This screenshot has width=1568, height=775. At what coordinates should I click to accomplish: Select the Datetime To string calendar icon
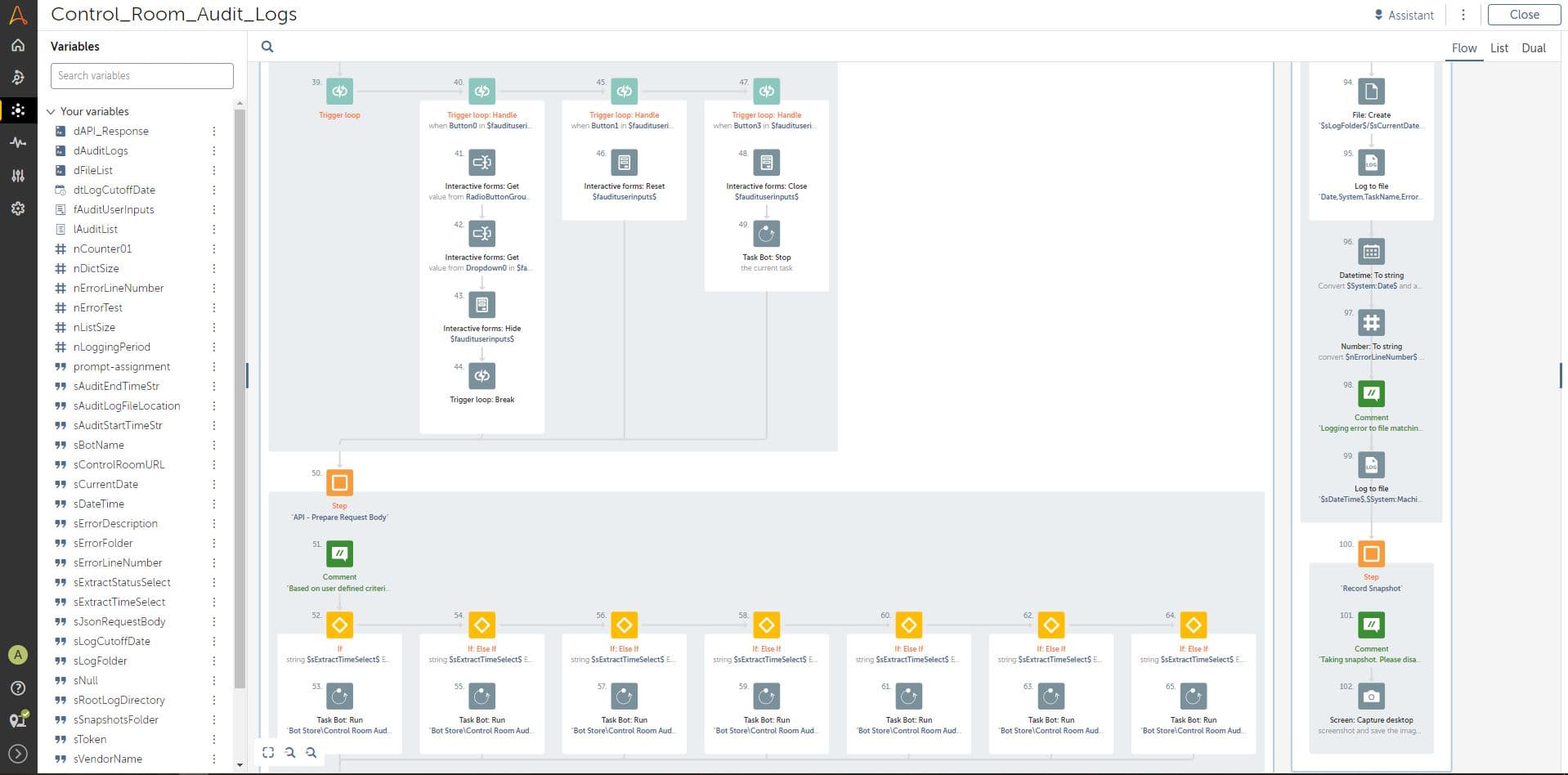[1371, 252]
